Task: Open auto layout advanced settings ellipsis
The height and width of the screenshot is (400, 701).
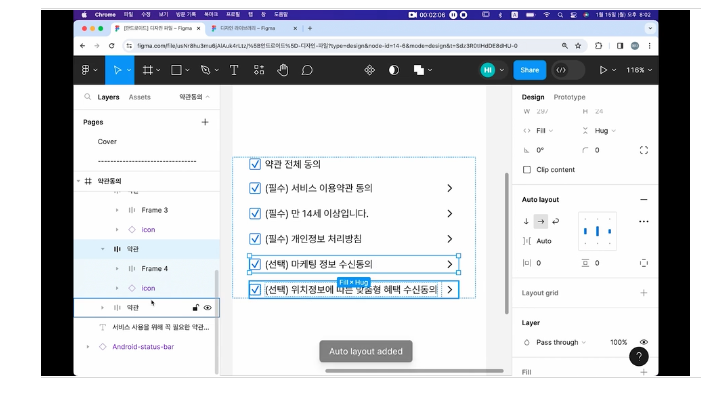Action: click(x=643, y=221)
